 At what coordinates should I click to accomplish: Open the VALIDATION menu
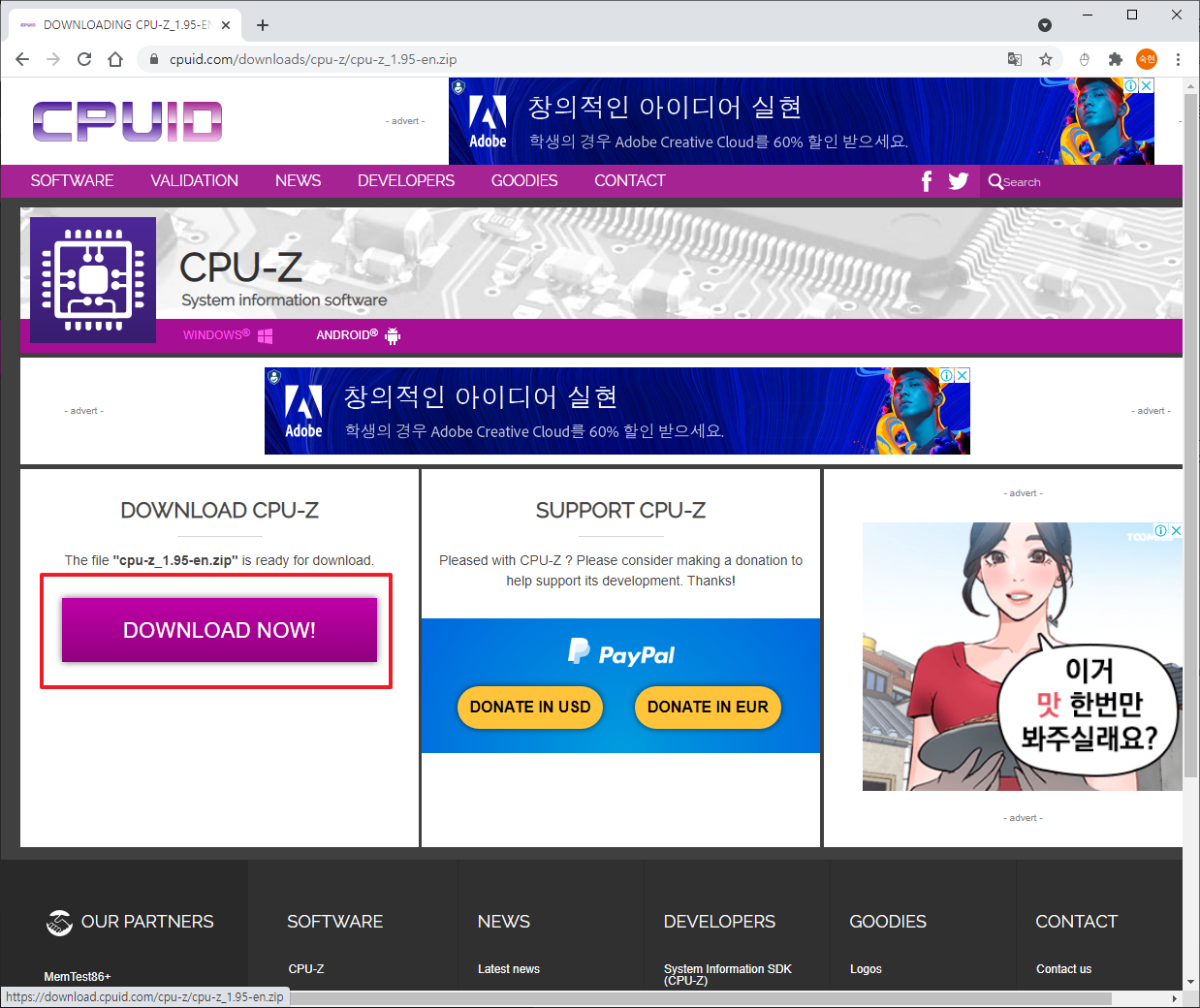pyautogui.click(x=194, y=181)
